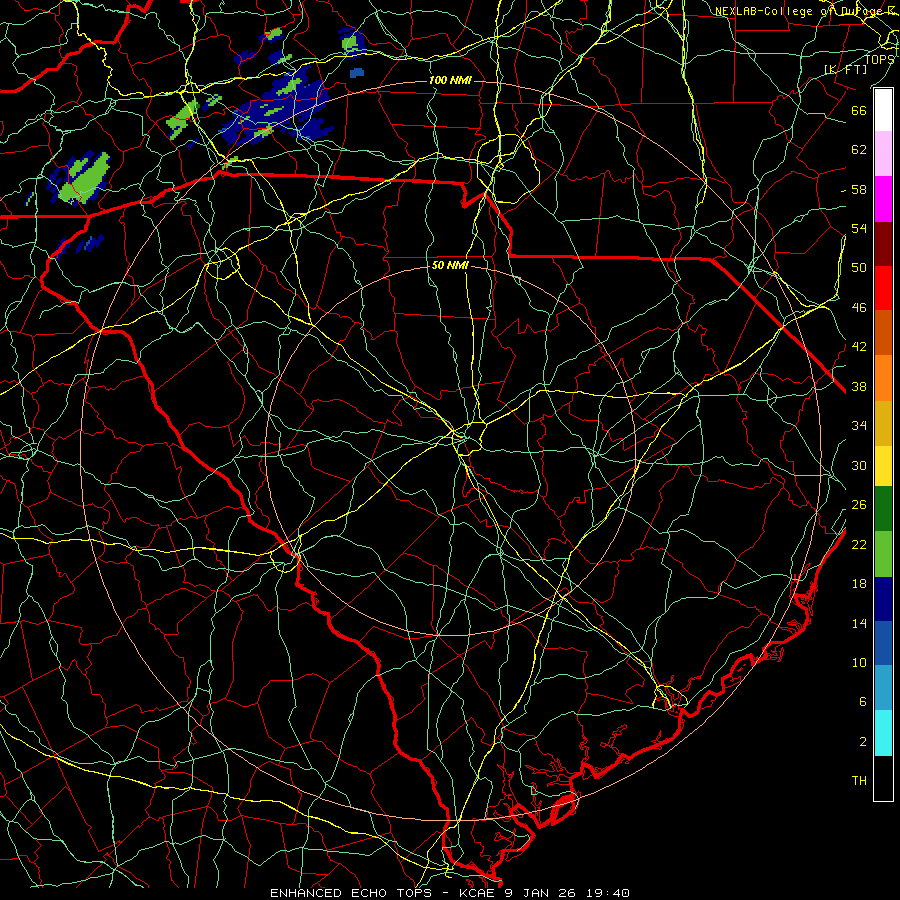Click legend value 30
The height and width of the screenshot is (900, 900).
(x=859, y=465)
